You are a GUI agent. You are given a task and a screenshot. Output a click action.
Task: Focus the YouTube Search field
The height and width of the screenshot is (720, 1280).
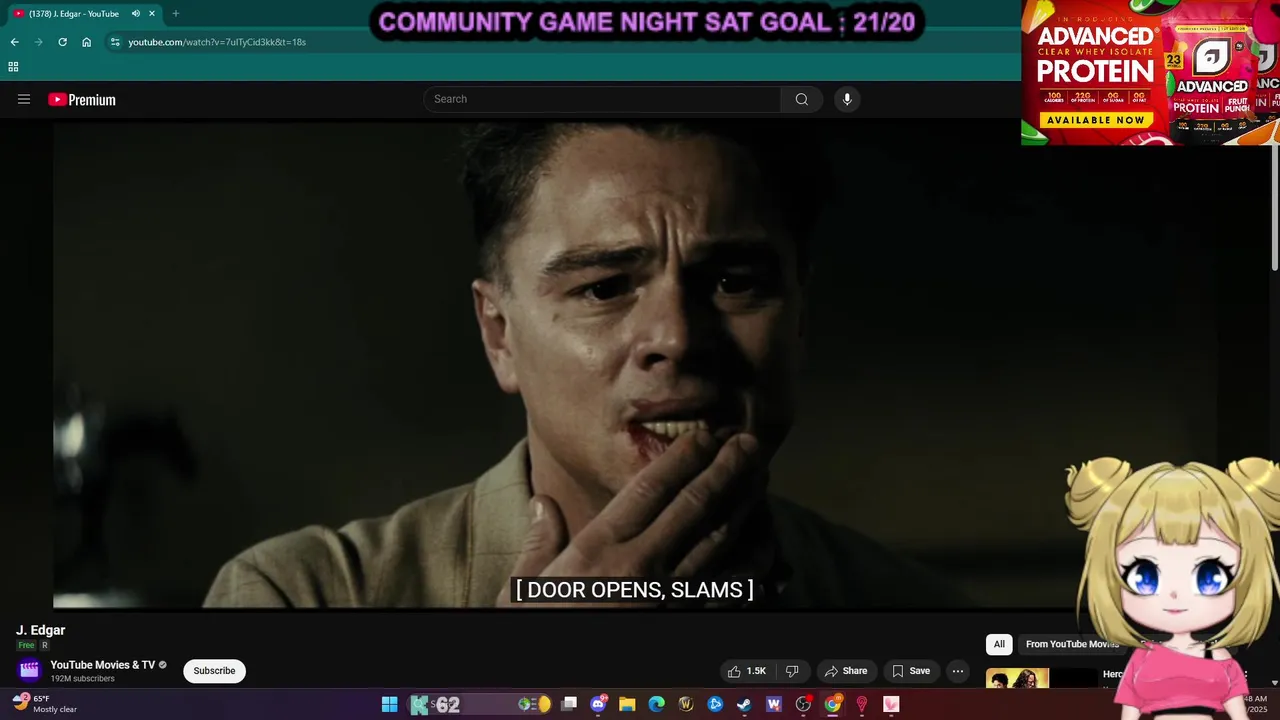(603, 99)
